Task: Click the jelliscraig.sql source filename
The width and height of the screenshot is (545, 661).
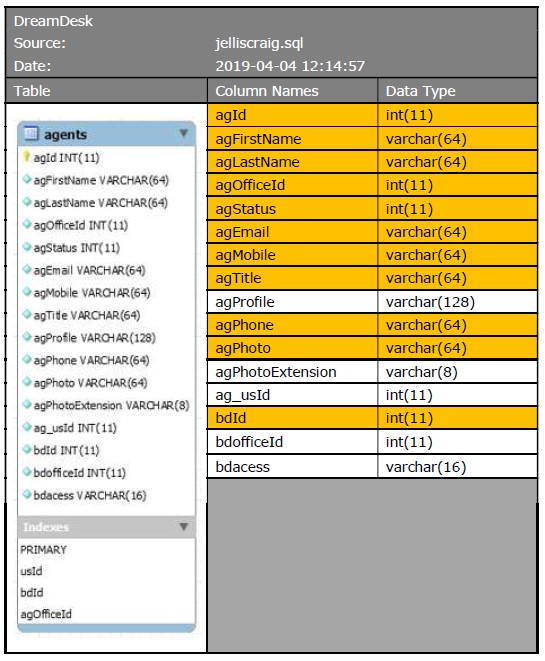Action: click(259, 43)
